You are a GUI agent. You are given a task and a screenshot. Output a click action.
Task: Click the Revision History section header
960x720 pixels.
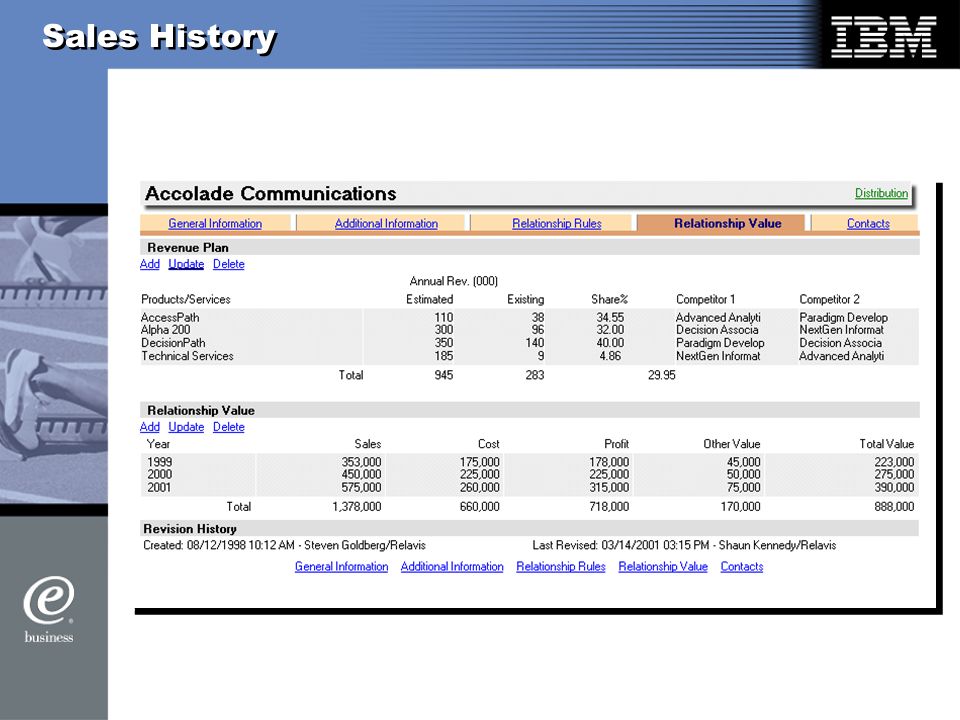click(530, 528)
